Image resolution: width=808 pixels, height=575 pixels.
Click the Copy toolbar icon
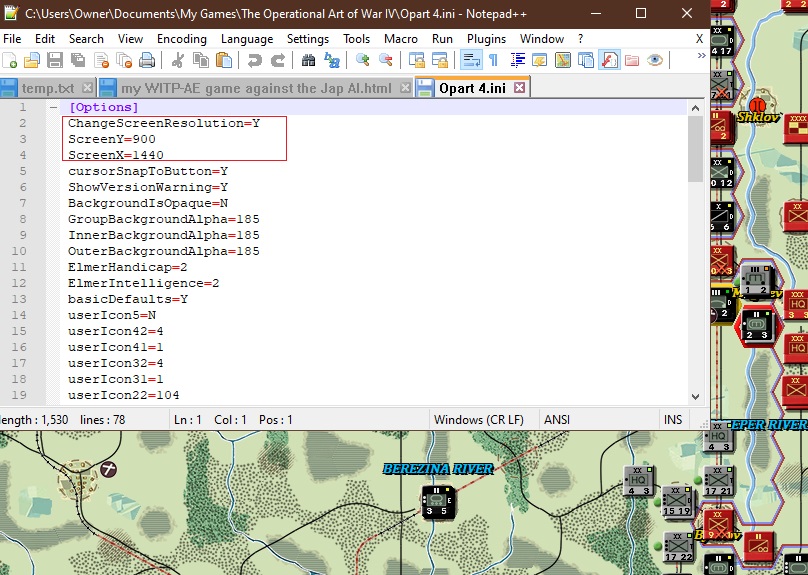pos(200,60)
